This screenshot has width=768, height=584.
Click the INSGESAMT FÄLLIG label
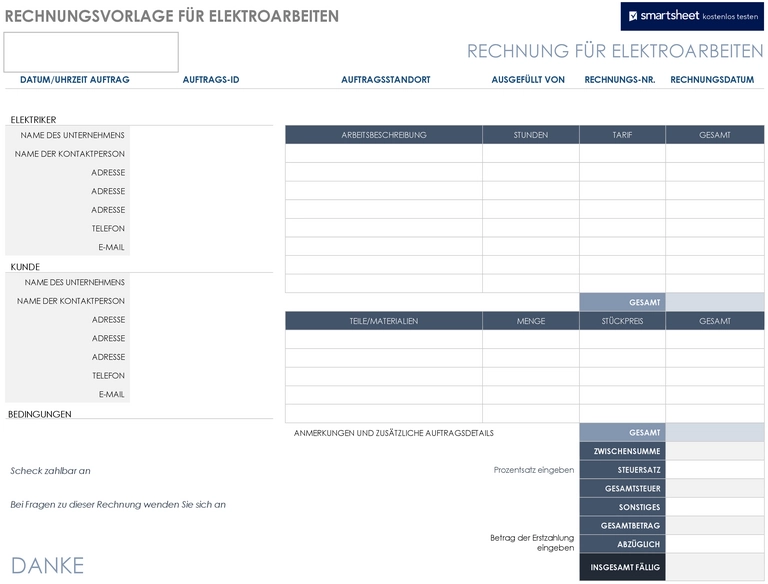[625, 567]
